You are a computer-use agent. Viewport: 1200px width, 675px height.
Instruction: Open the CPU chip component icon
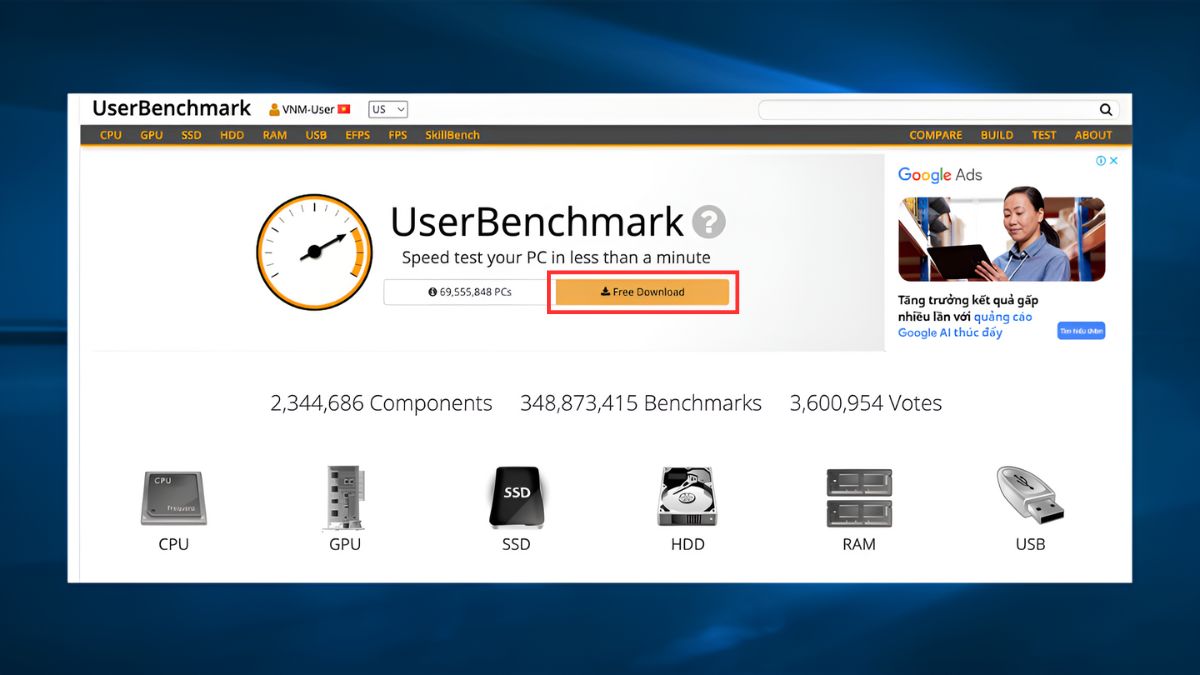[173, 498]
